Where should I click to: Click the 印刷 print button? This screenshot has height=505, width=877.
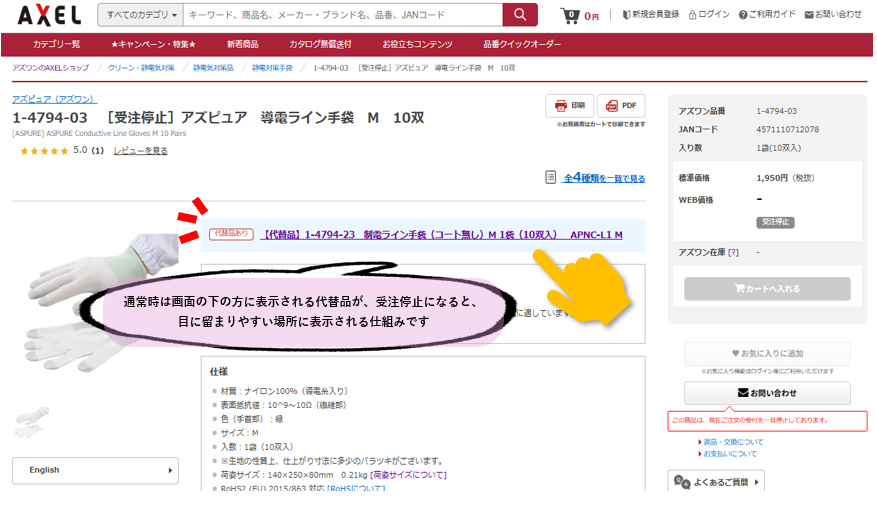[570, 106]
